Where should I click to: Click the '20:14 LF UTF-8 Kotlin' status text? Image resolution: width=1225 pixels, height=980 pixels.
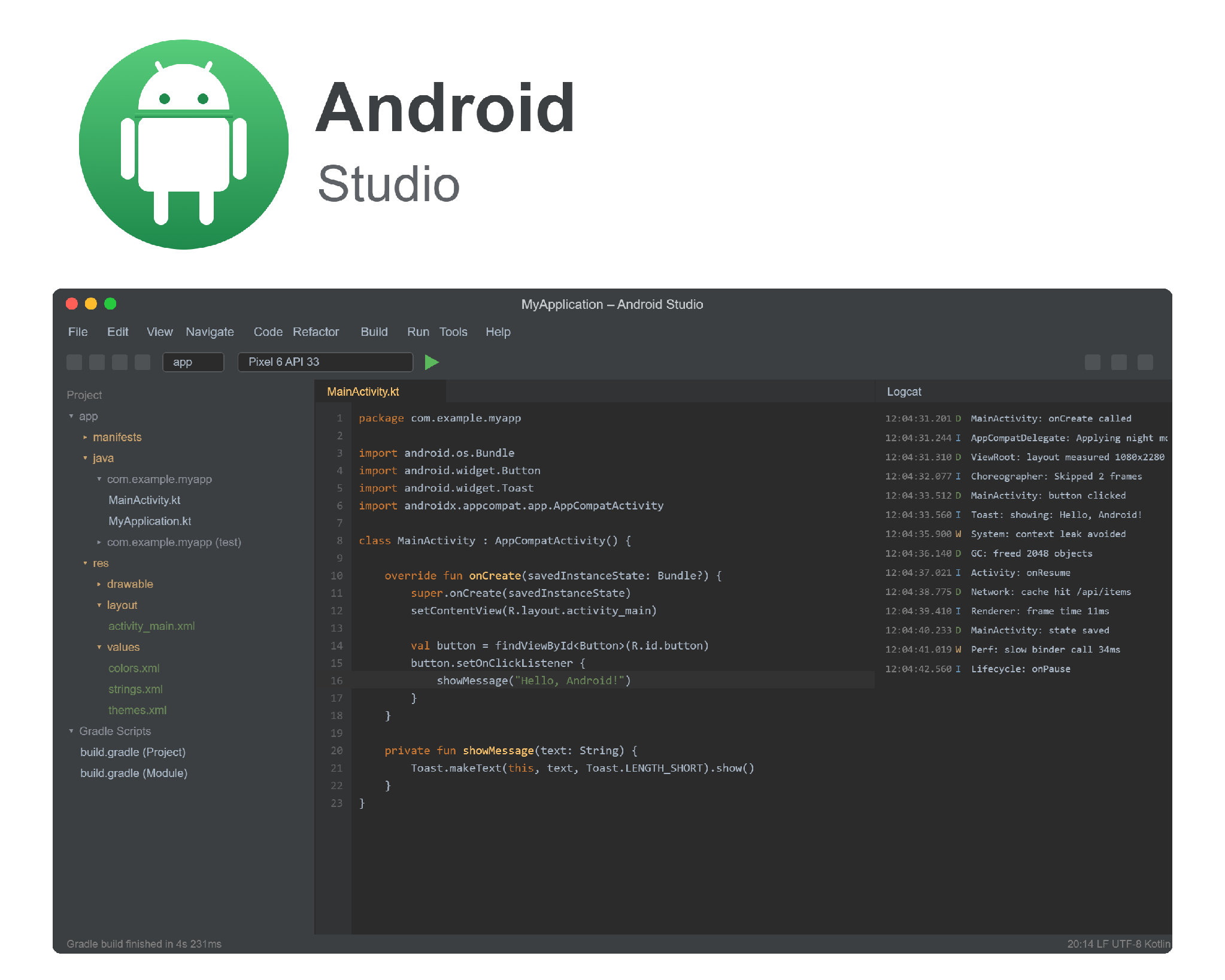1118,944
